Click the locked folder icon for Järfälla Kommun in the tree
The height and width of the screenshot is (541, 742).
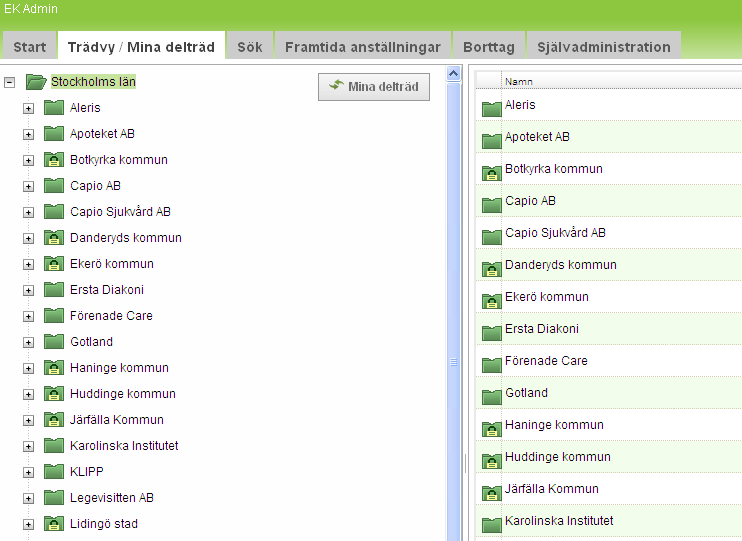[53, 420]
